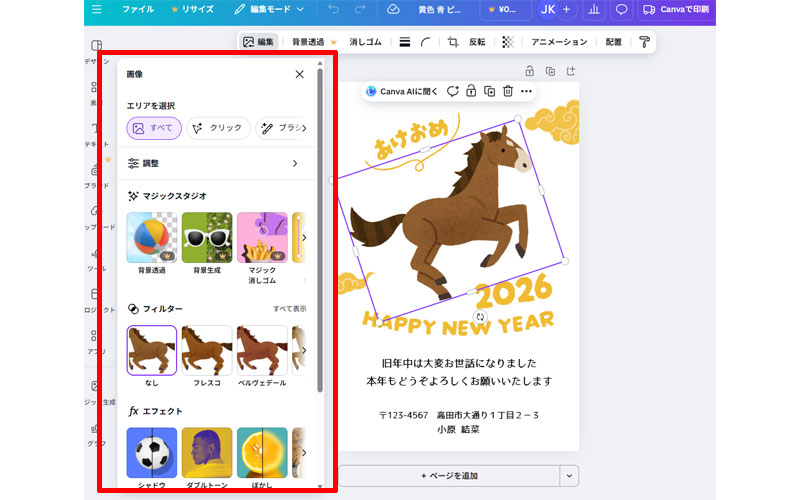This screenshot has width=800, height=500.
Task: Close the 画像 panel
Action: (x=299, y=74)
